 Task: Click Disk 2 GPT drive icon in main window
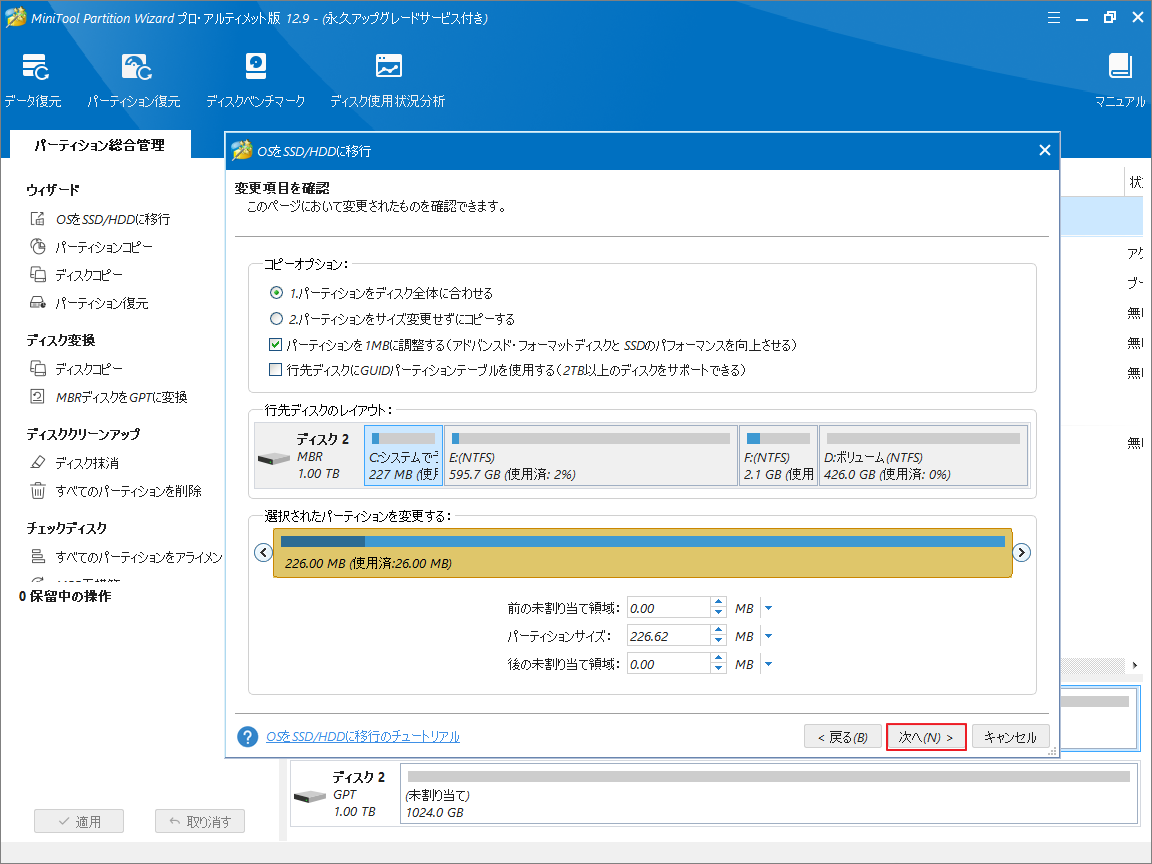(309, 796)
